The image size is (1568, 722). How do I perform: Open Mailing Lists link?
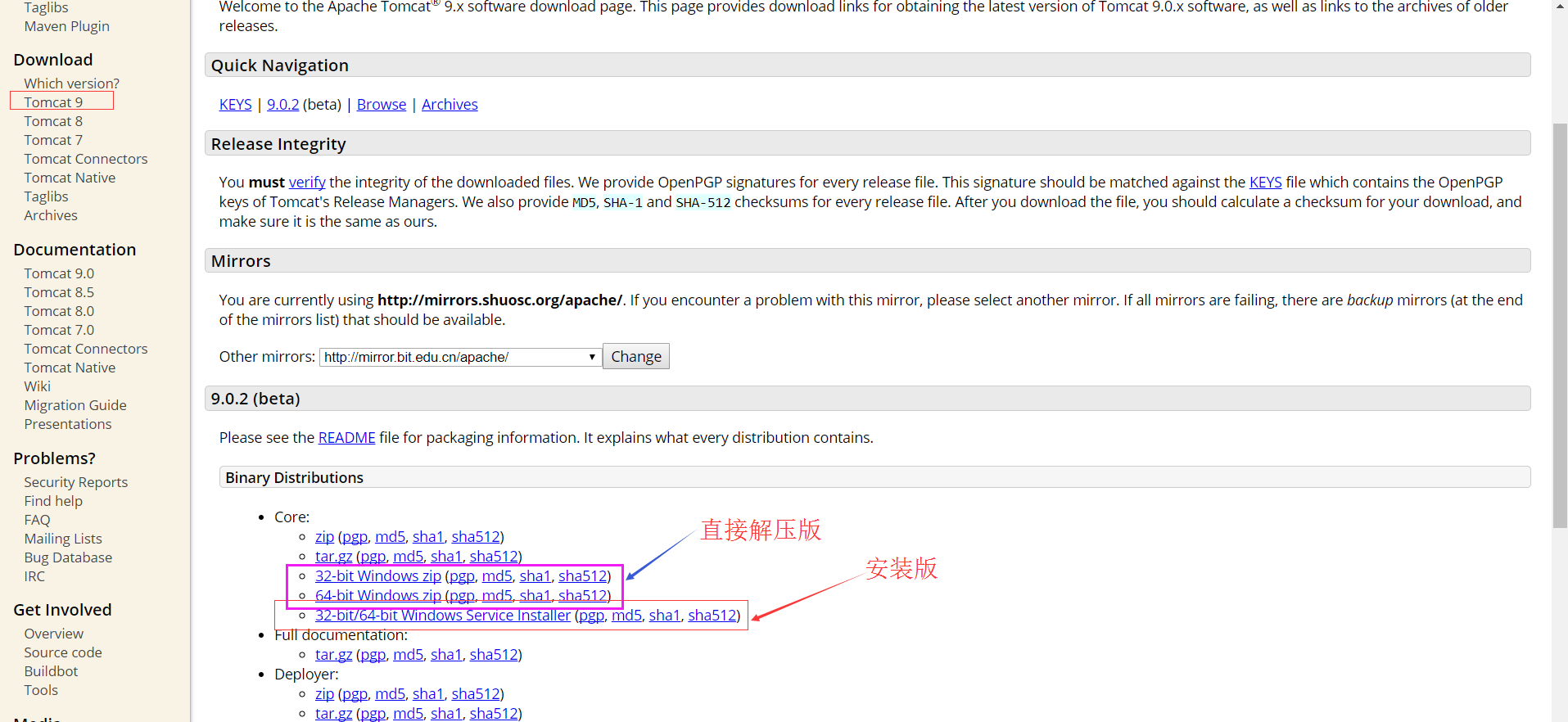[63, 539]
